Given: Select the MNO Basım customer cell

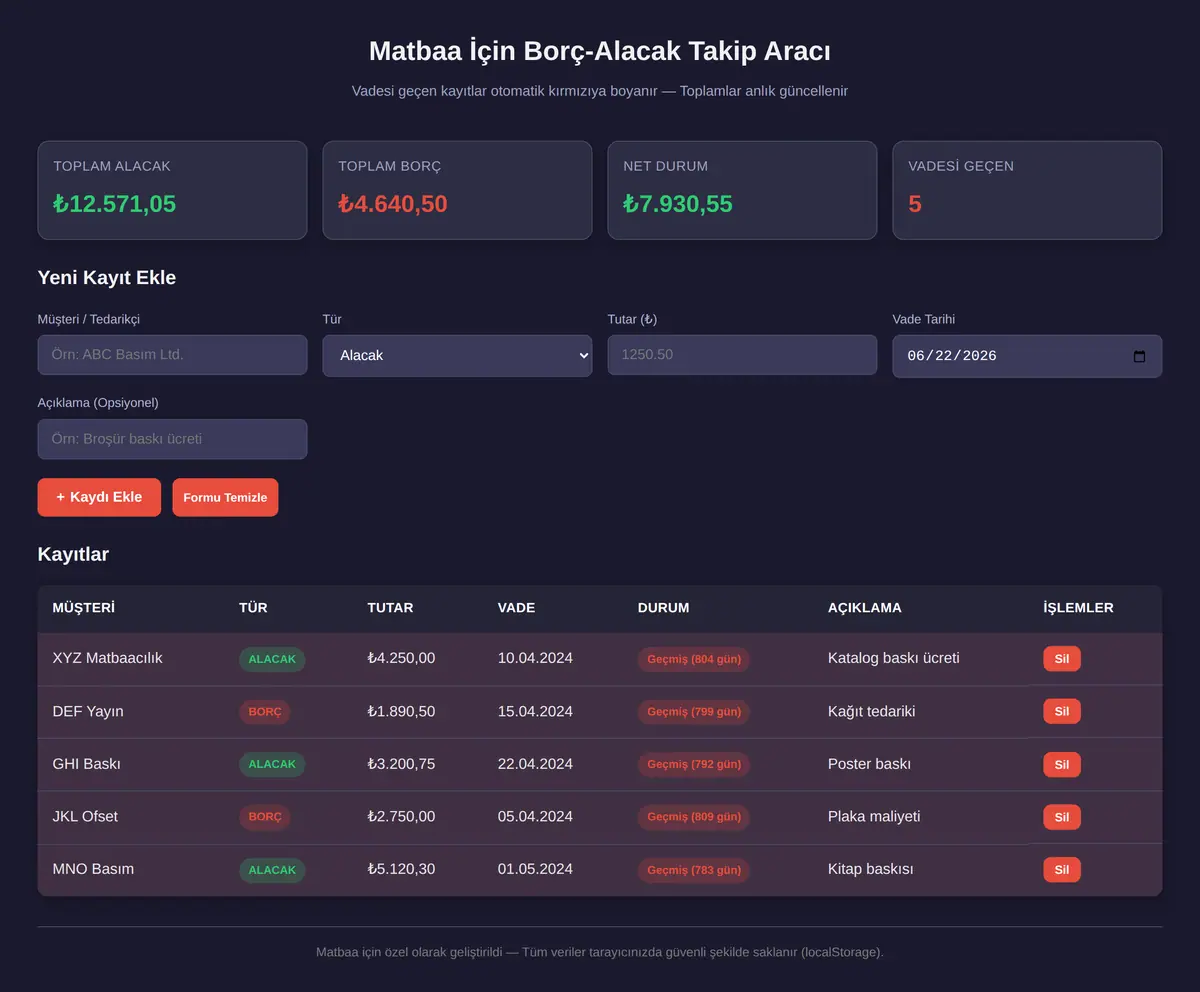Looking at the screenshot, I should [x=93, y=869].
